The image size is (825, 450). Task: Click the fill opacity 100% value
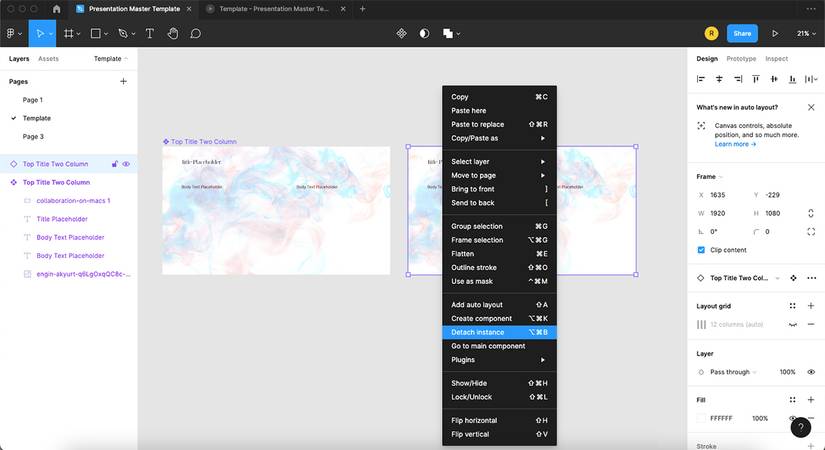760,418
